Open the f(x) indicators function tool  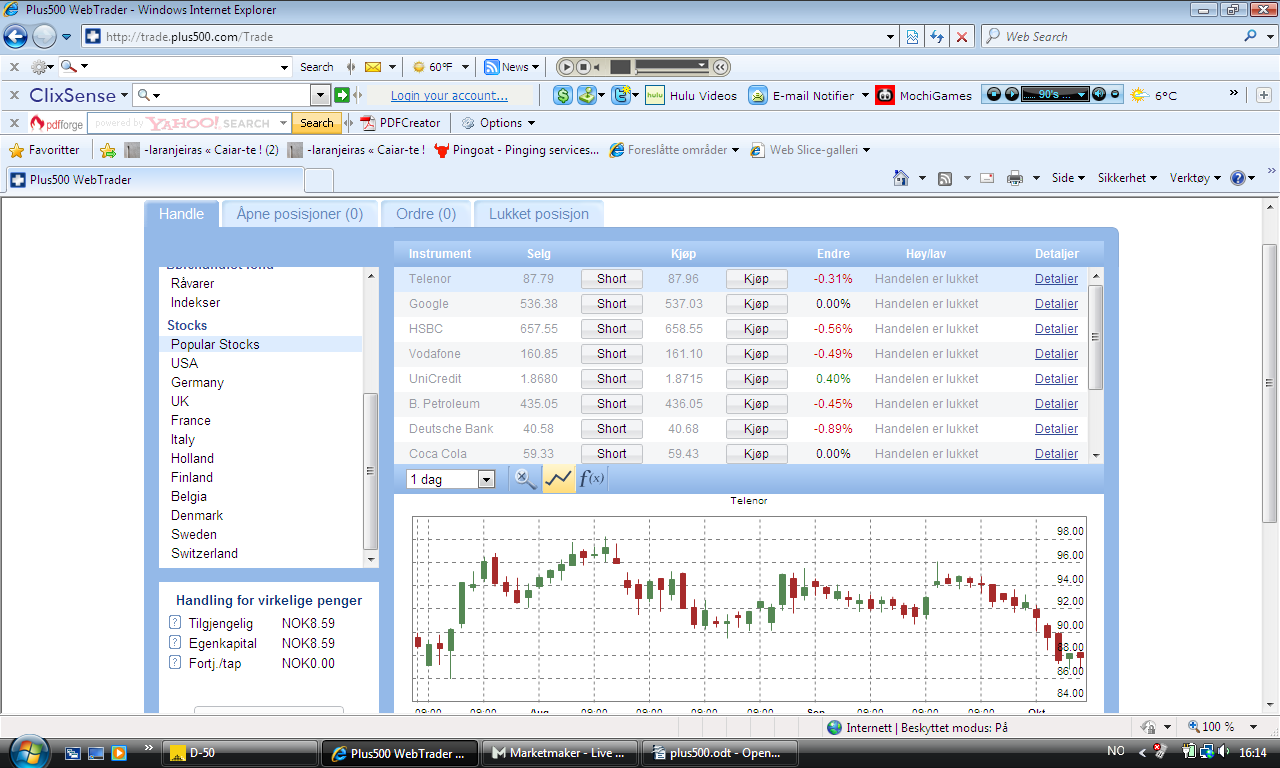(x=592, y=478)
